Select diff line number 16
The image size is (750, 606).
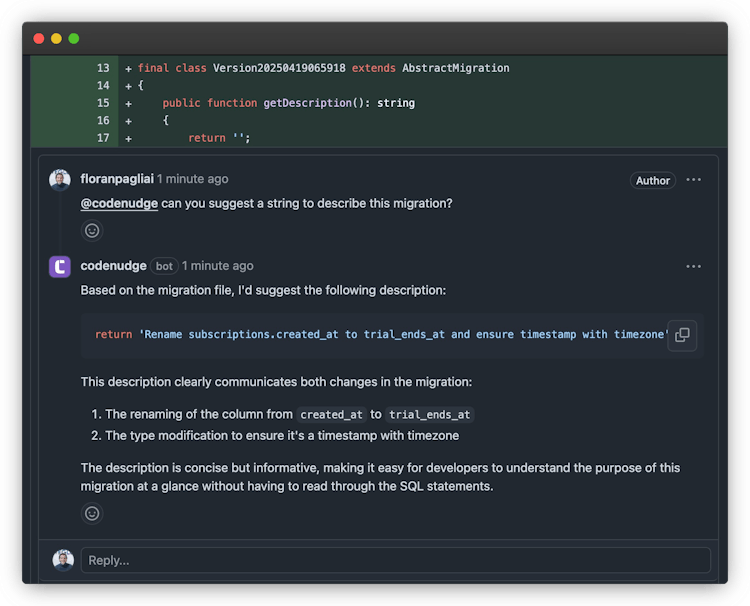[x=103, y=121]
